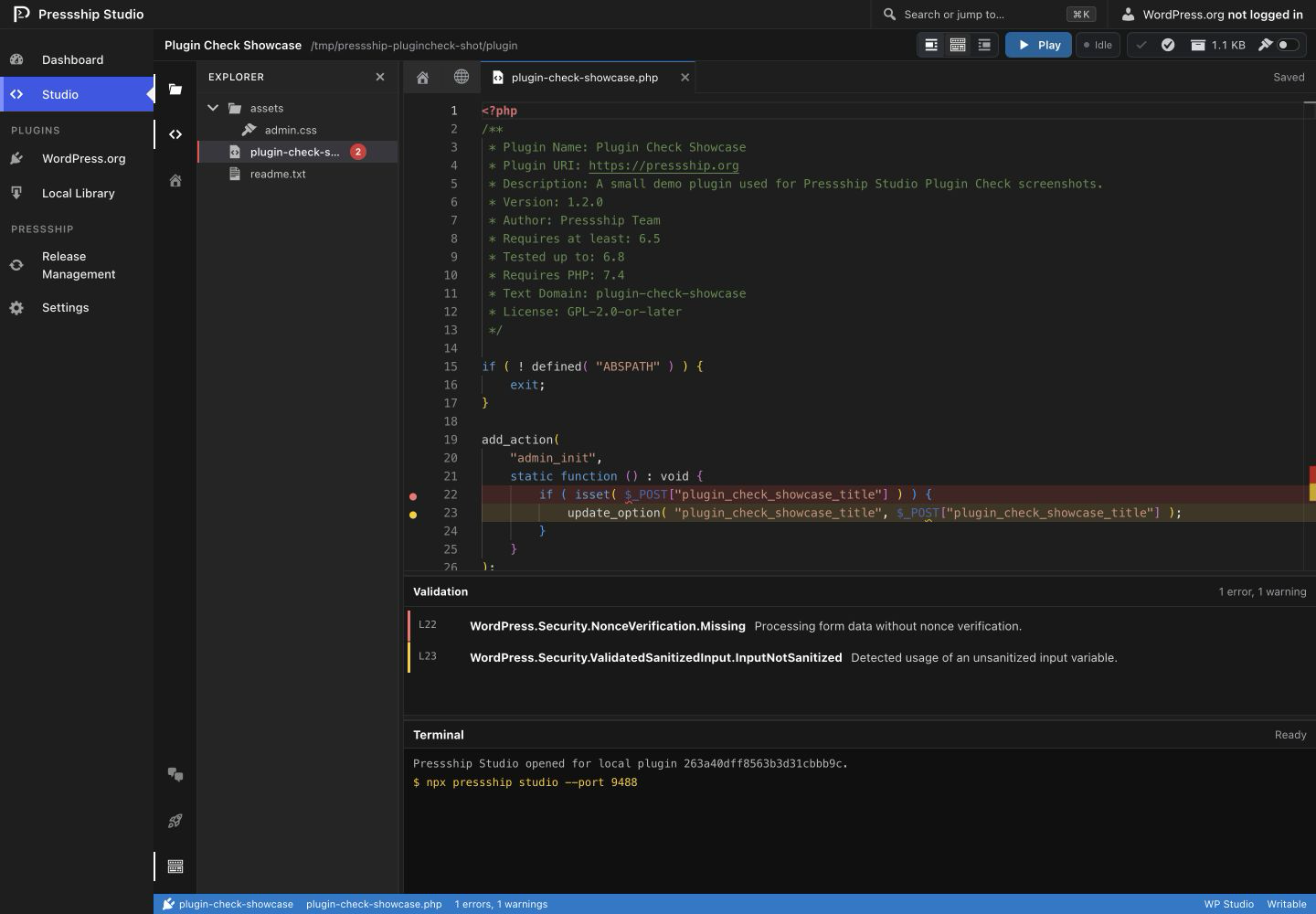
Task: Click the red badge showing 2 issues
Action: coord(358,152)
